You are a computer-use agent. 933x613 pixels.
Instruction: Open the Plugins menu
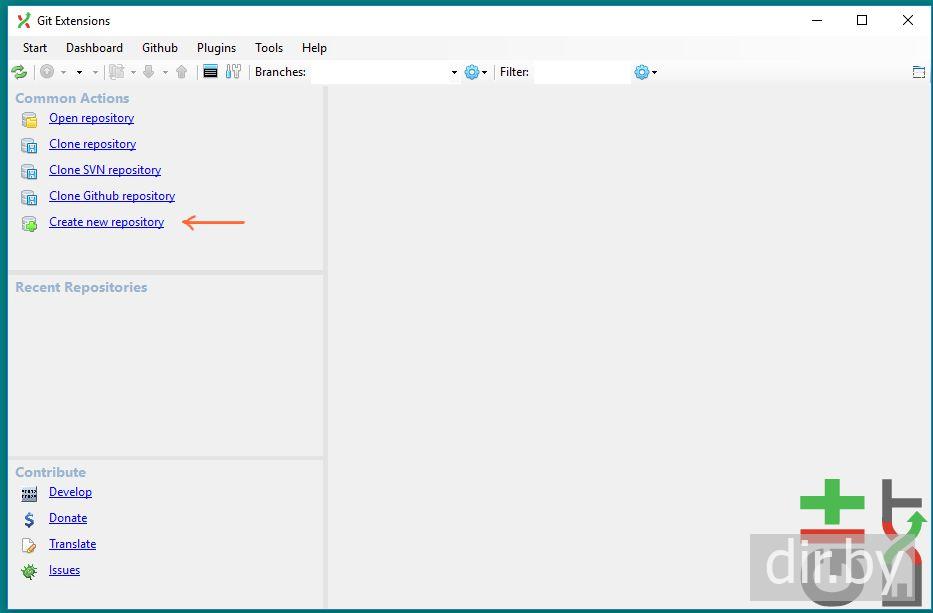216,48
